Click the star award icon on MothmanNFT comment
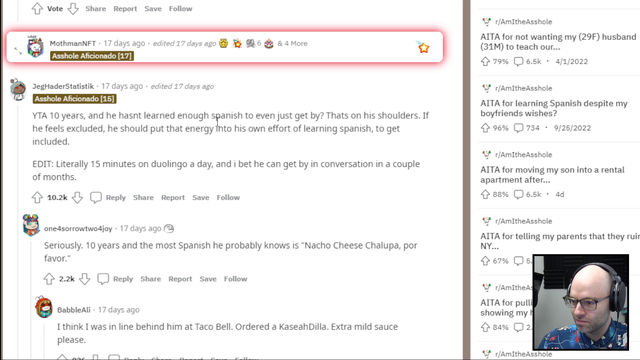640x360 pixels. click(423, 47)
